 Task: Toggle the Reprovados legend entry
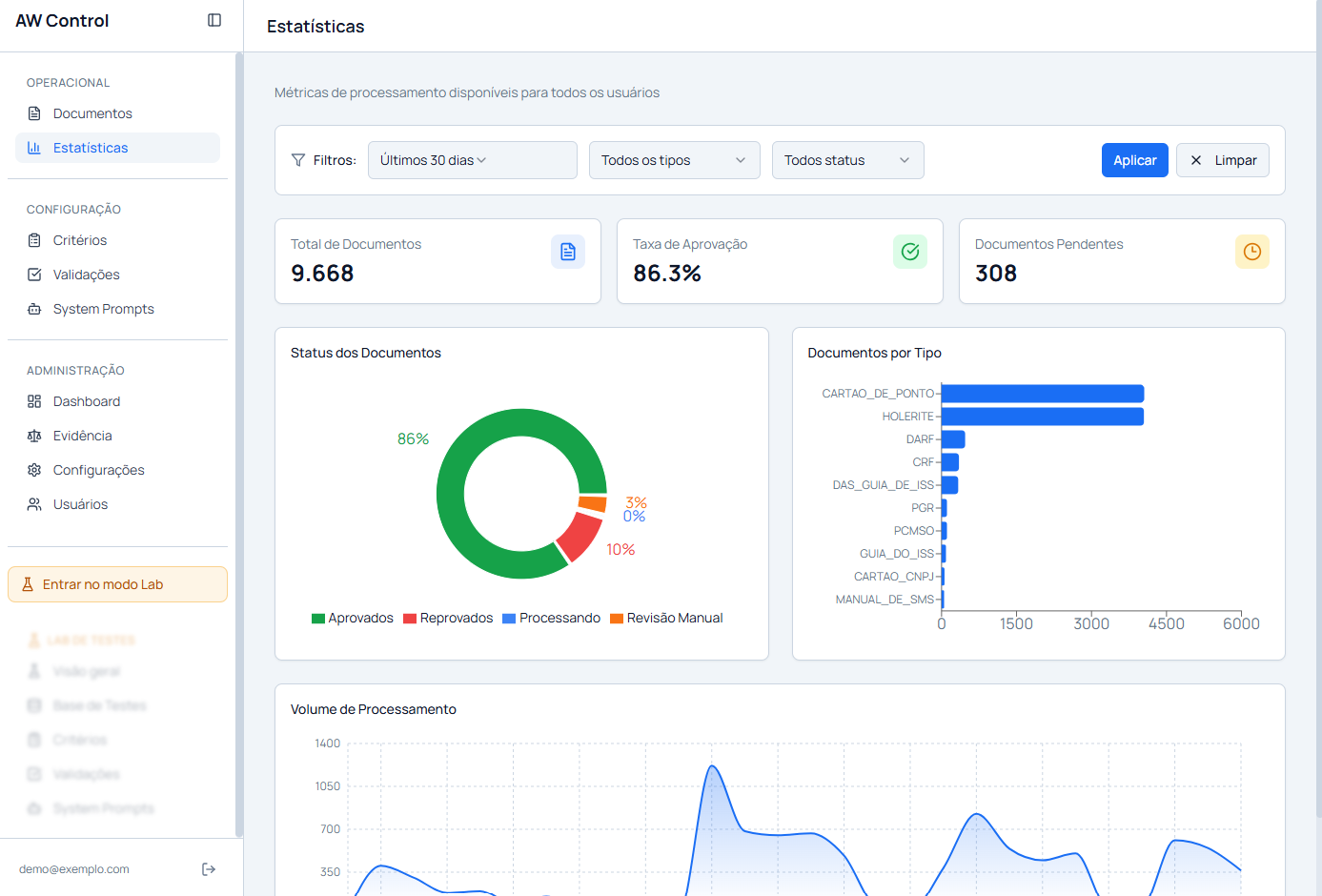[x=448, y=618]
